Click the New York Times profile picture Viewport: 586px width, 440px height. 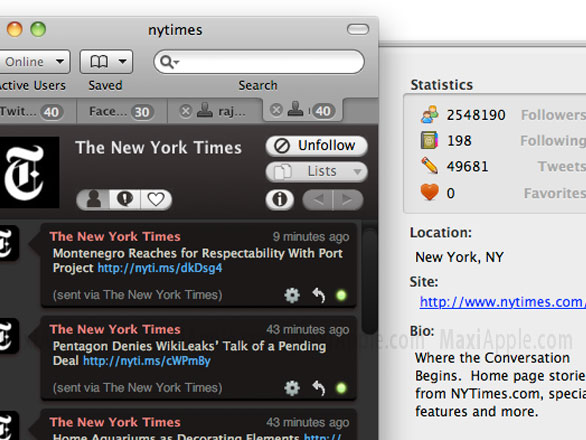[x=30, y=172]
